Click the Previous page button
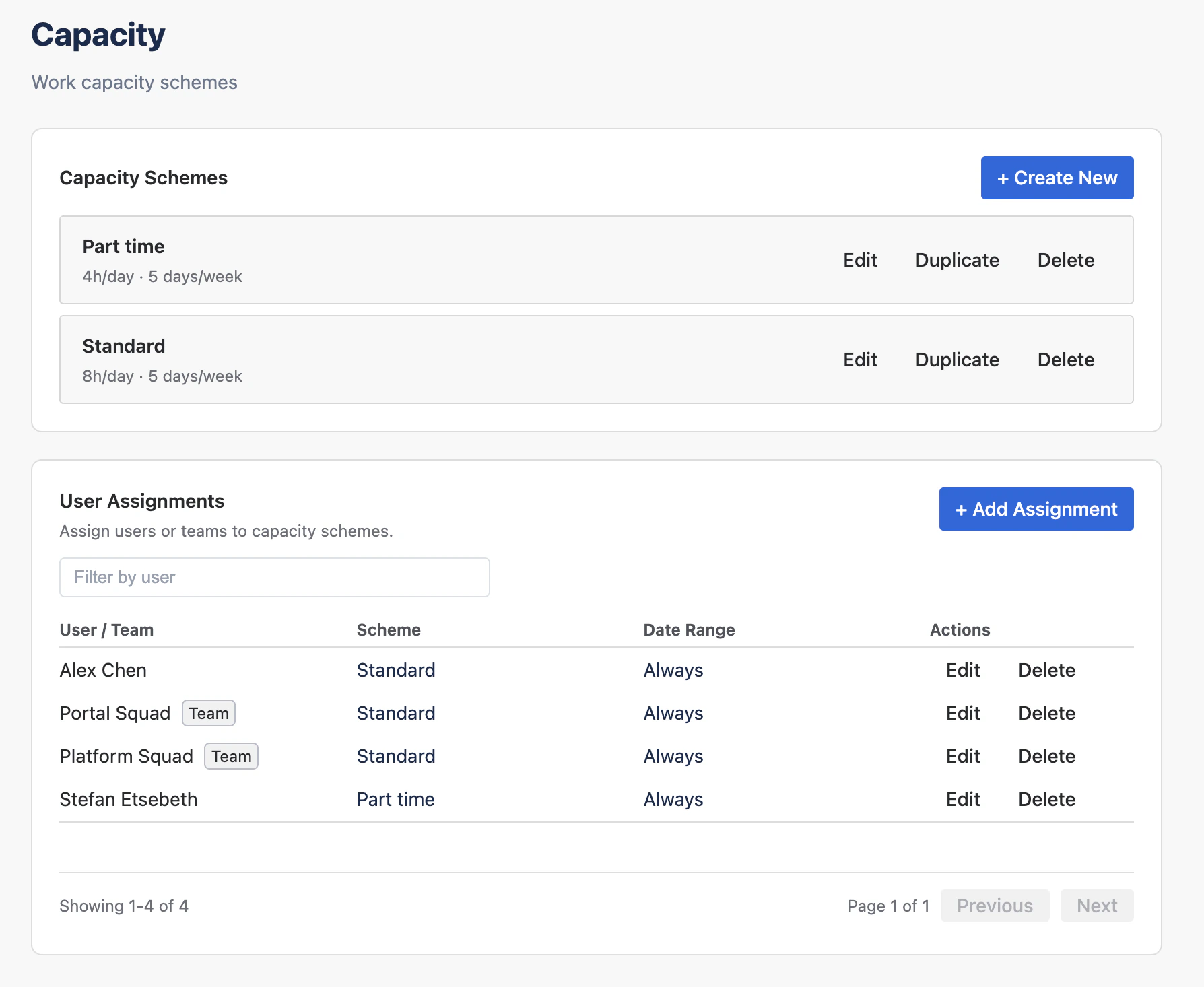This screenshot has width=1204, height=987. 995,906
